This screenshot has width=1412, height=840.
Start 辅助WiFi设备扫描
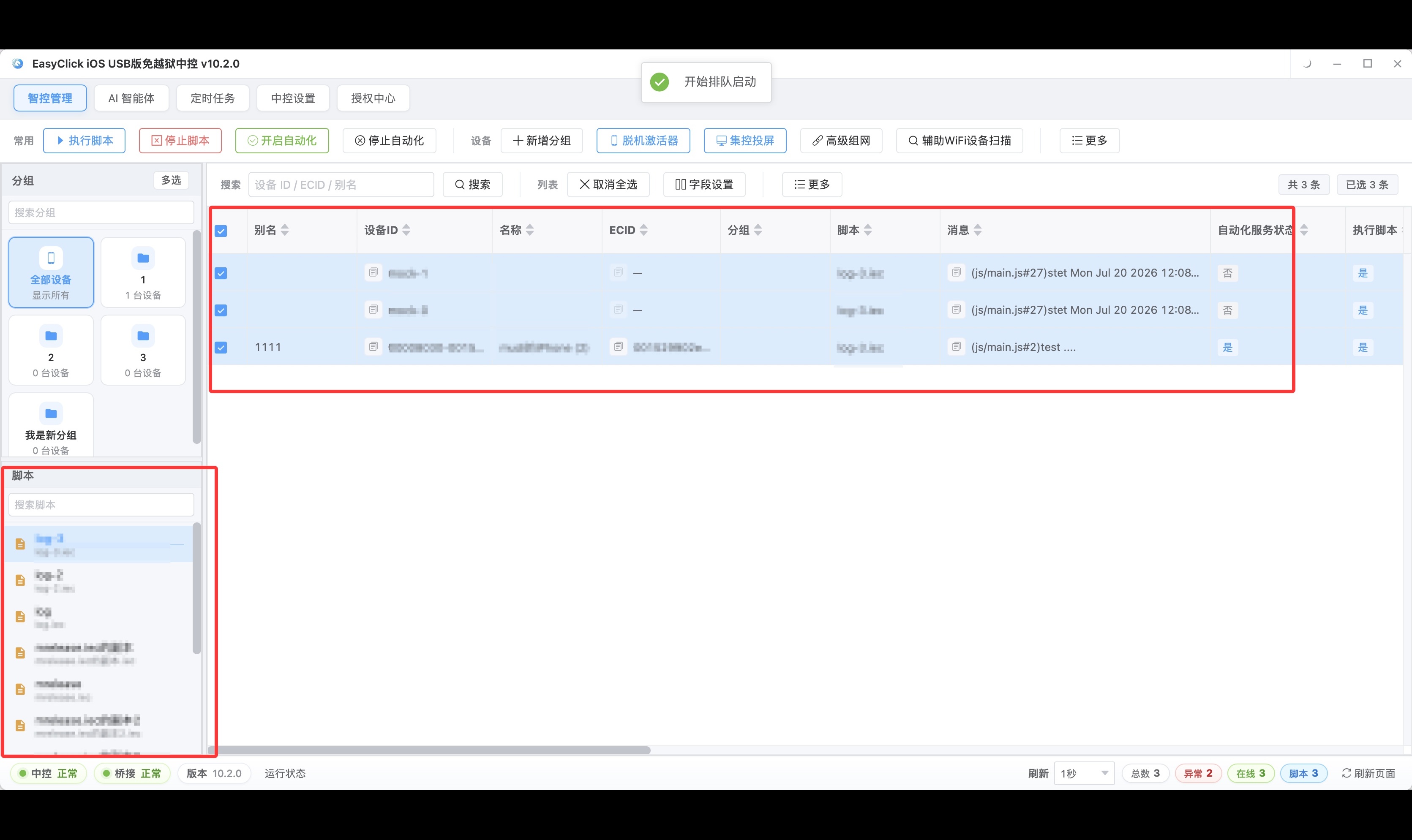tap(960, 140)
